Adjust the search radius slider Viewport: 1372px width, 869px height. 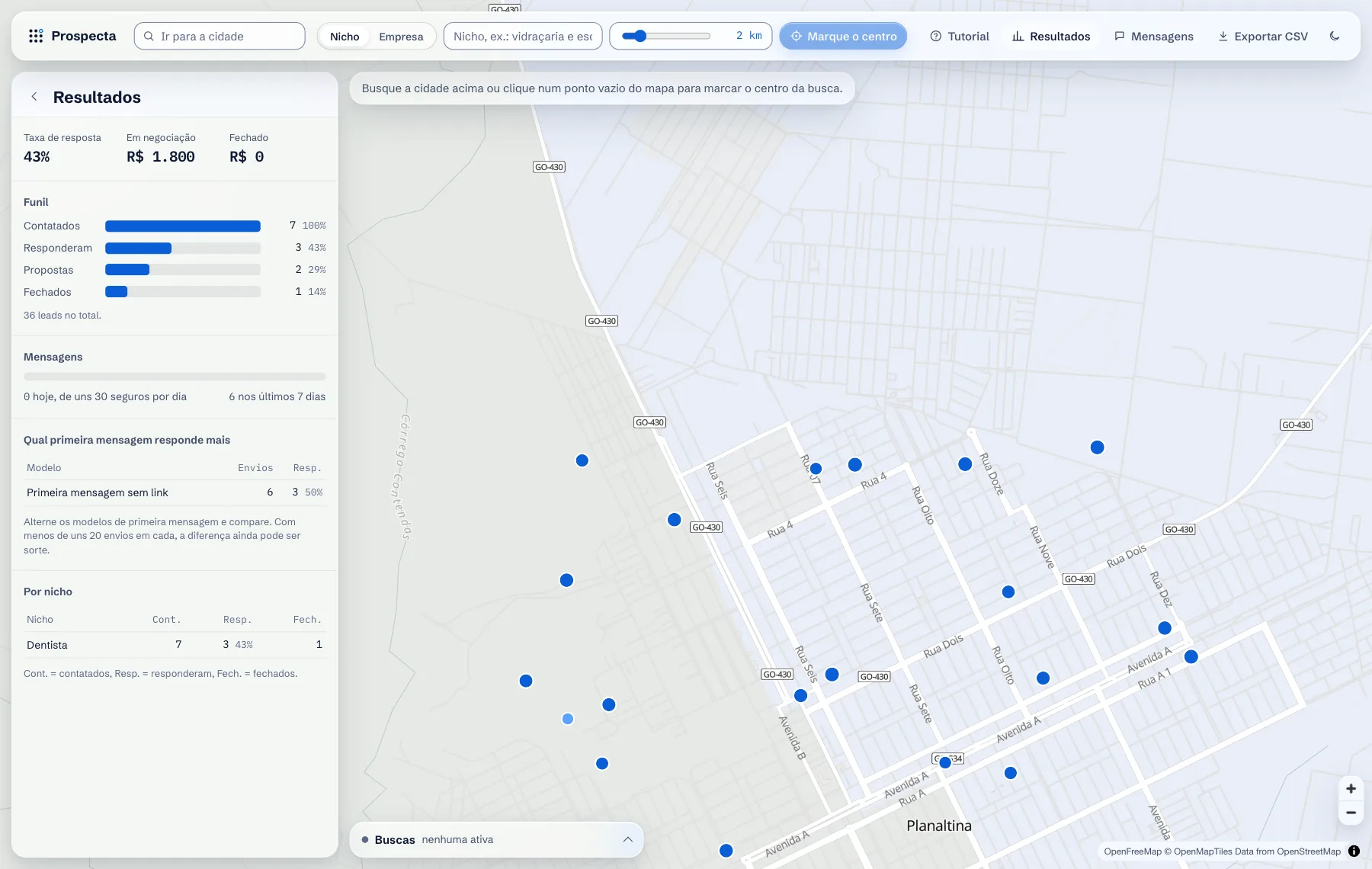(x=665, y=36)
